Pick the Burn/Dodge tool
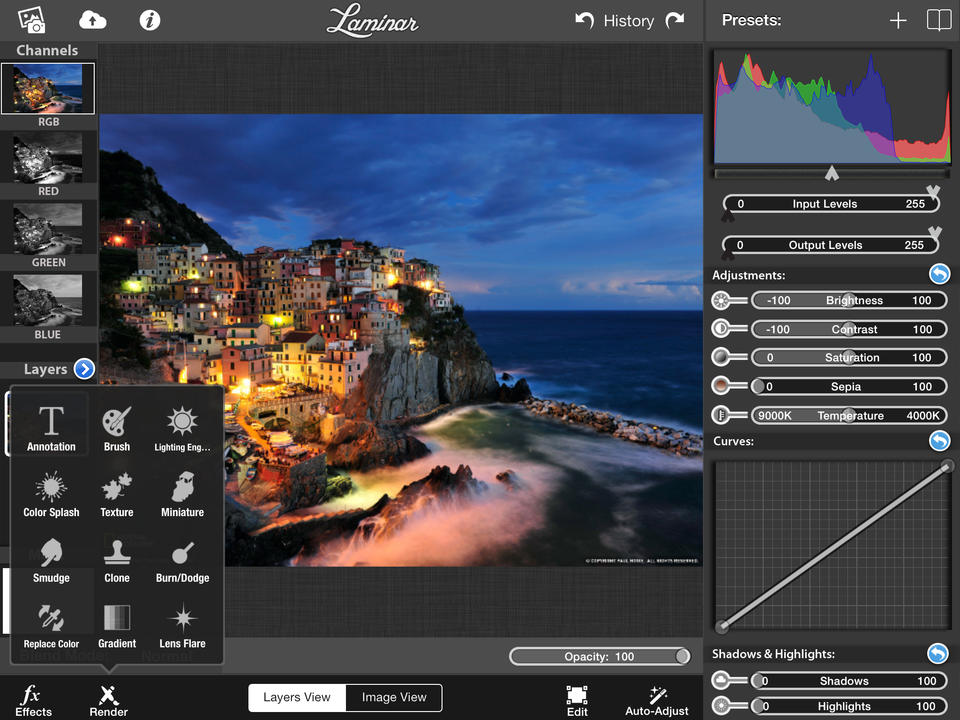This screenshot has width=960, height=720. click(x=182, y=560)
